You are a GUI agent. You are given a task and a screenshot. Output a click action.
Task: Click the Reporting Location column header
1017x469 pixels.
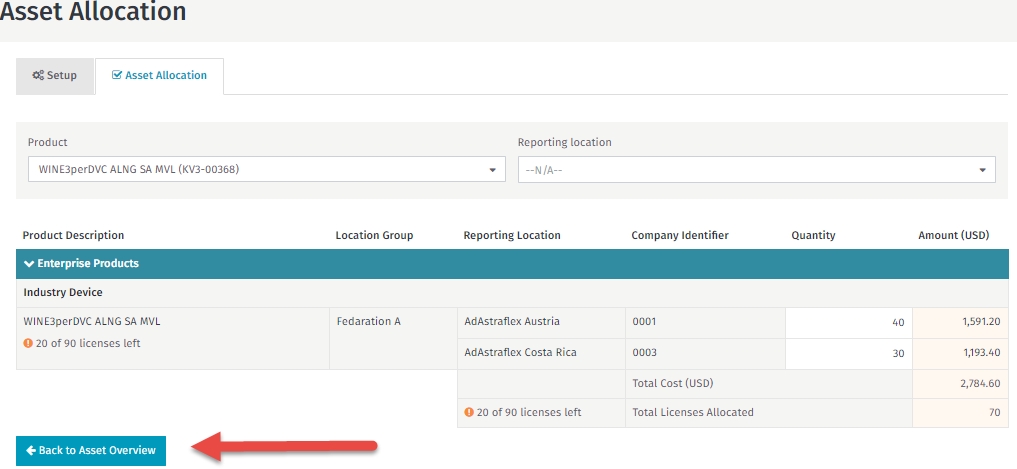512,235
